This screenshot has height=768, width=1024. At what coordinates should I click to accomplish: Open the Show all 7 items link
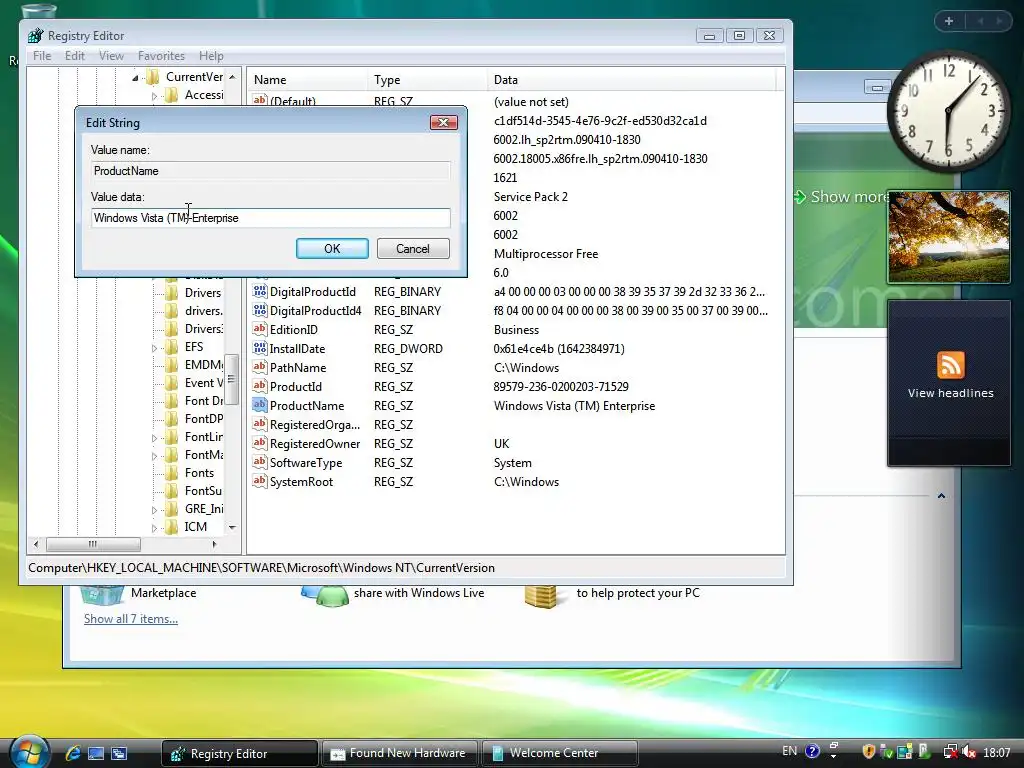point(131,618)
